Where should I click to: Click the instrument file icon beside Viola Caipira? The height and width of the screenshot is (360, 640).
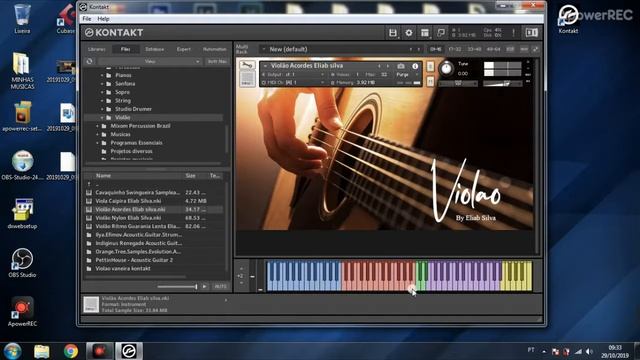pyautogui.click(x=89, y=201)
